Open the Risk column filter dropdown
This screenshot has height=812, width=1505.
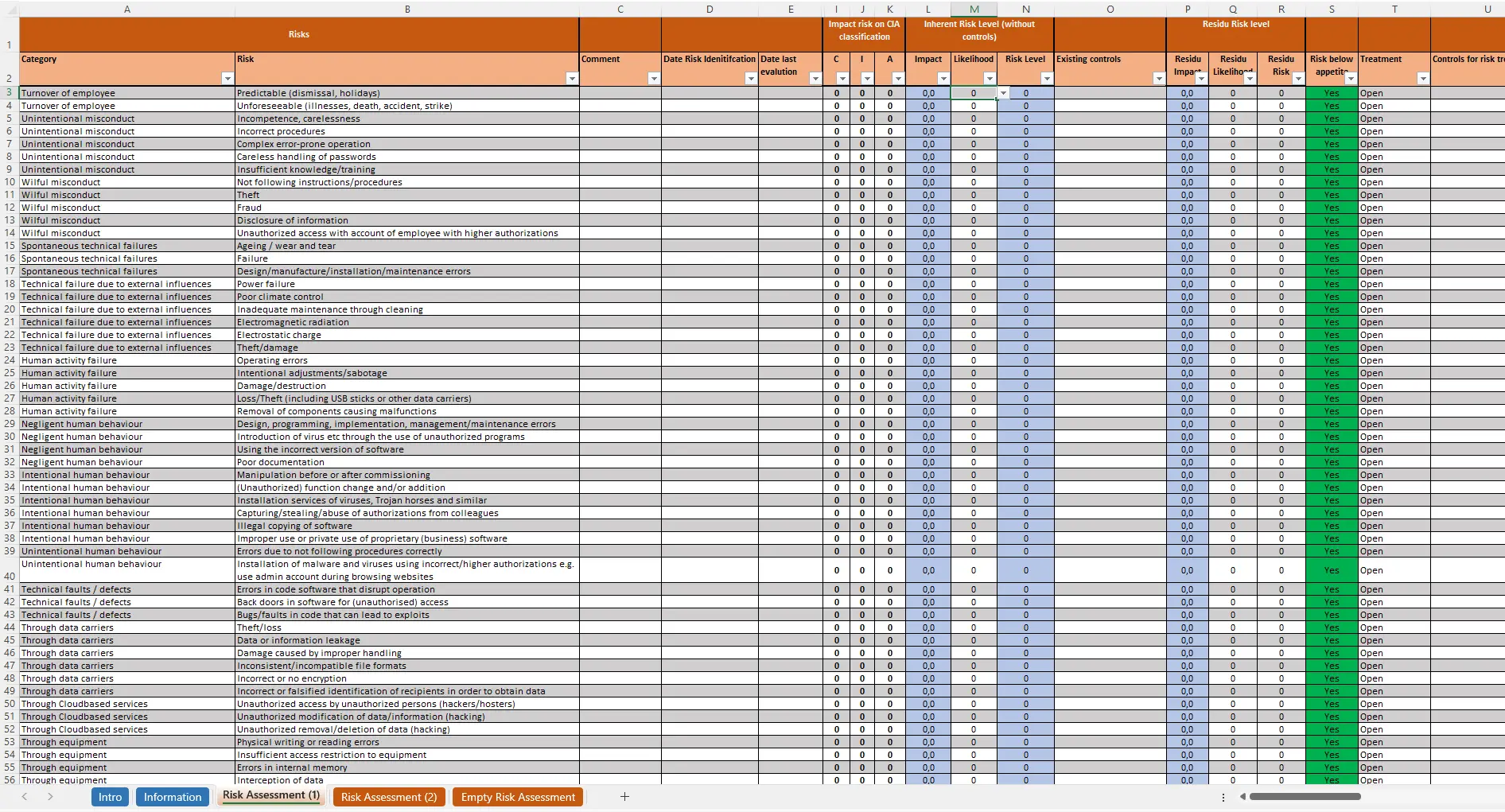[x=572, y=79]
